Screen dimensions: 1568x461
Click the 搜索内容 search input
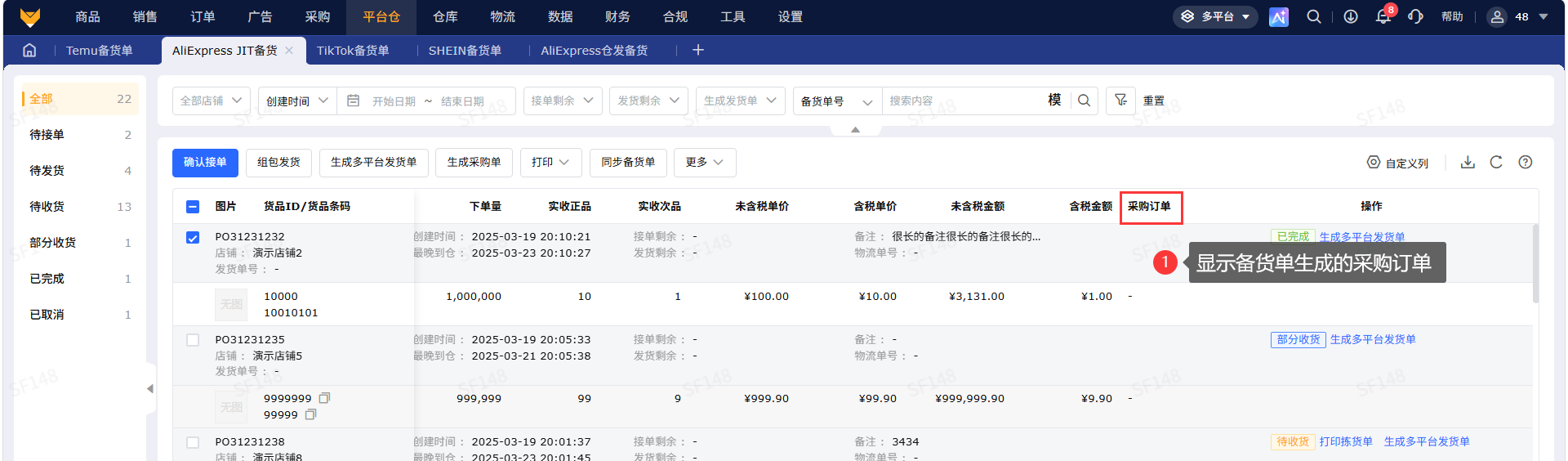click(964, 101)
